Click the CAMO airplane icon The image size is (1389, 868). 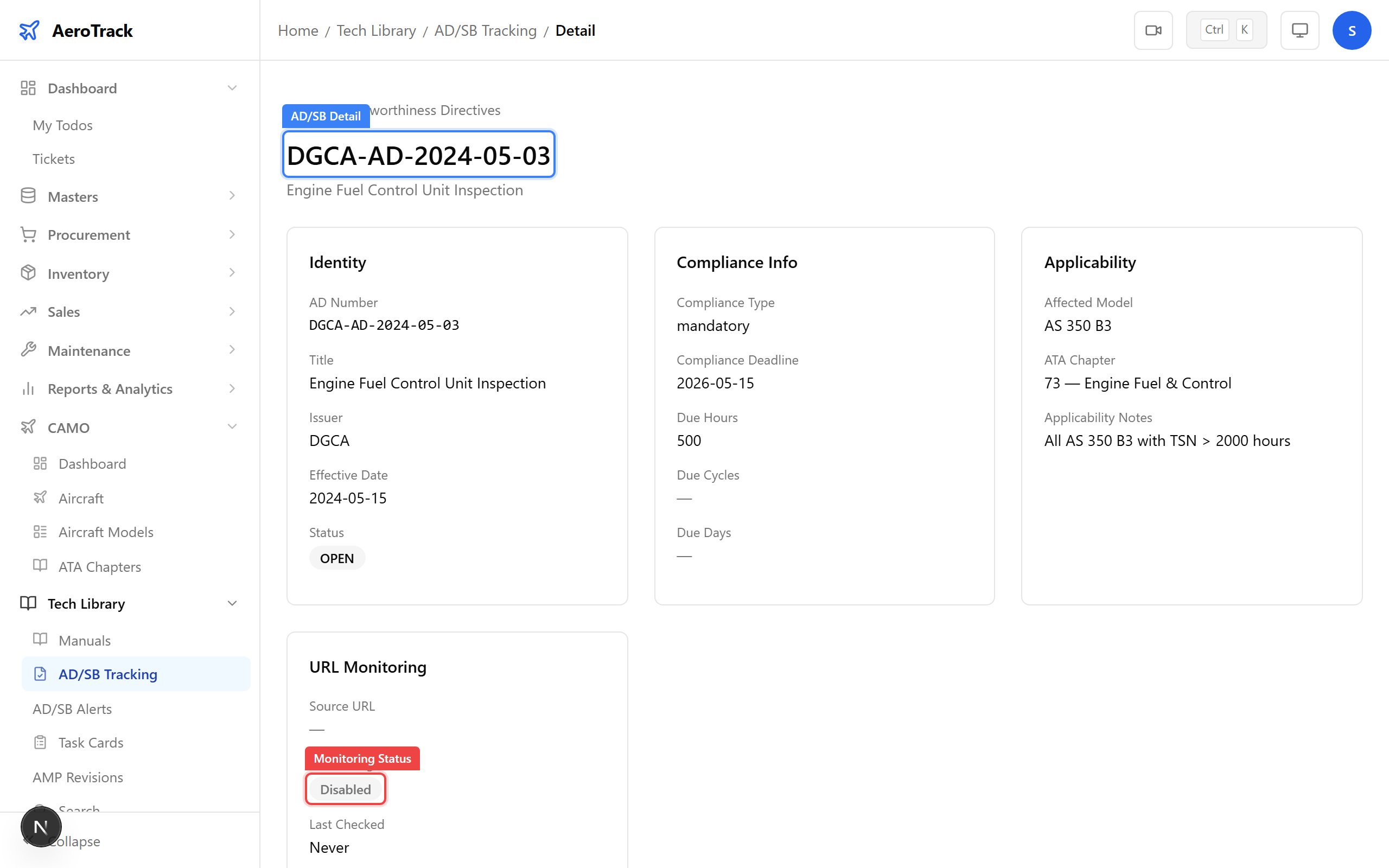tap(28, 427)
